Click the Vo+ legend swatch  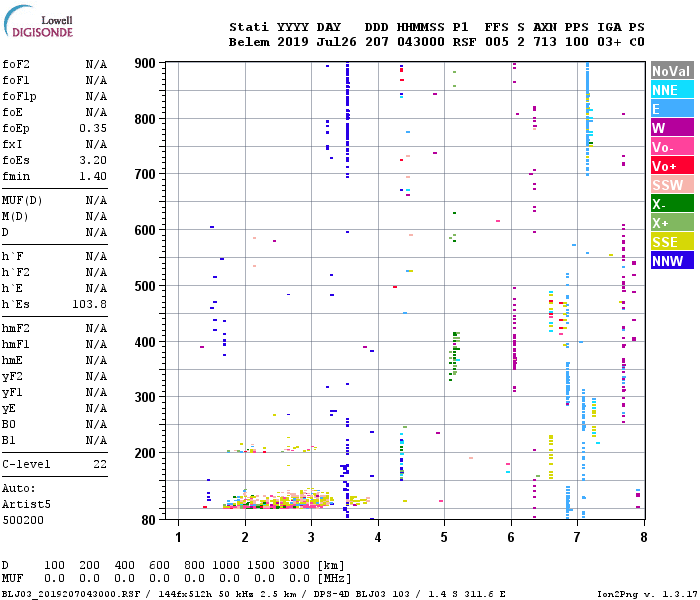pyautogui.click(x=672, y=166)
